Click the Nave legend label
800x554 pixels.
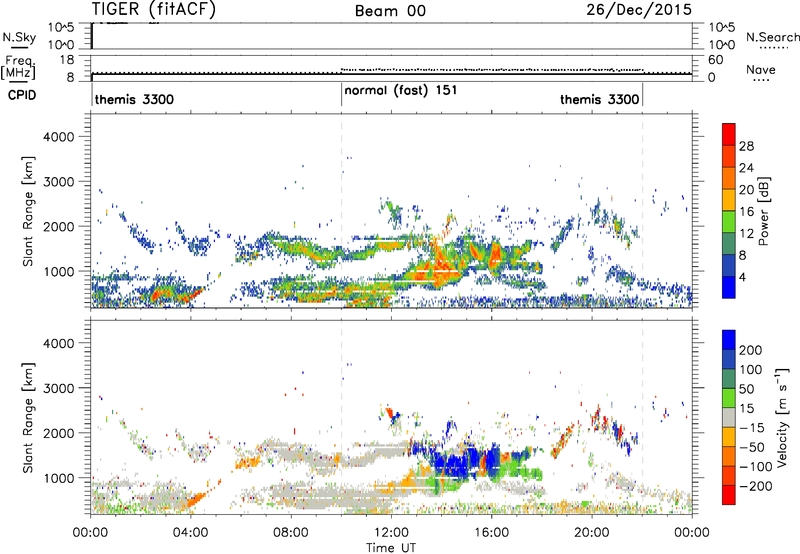(x=761, y=69)
